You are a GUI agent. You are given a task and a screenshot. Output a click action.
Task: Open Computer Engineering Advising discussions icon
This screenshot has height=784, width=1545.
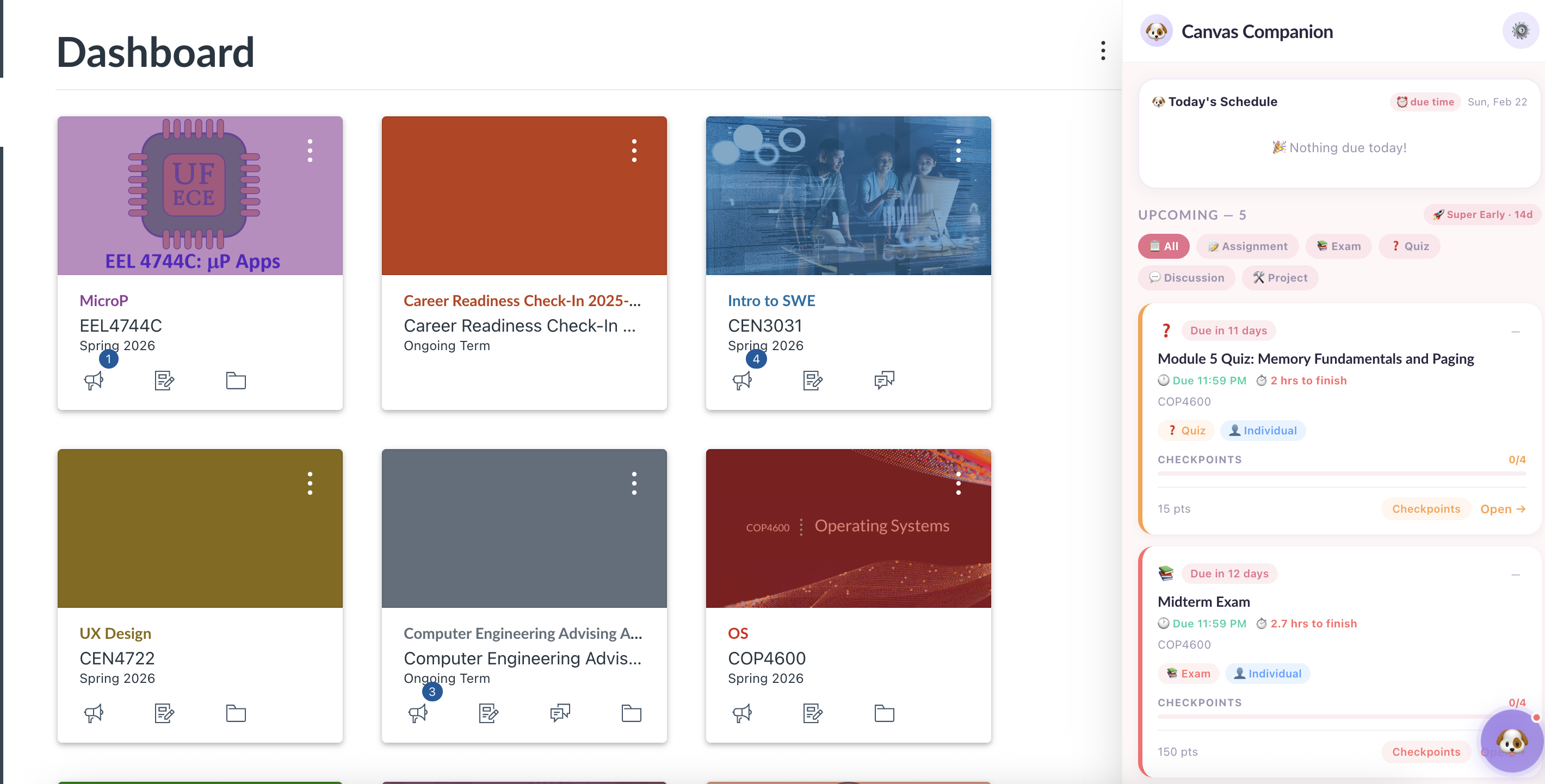pos(560,713)
